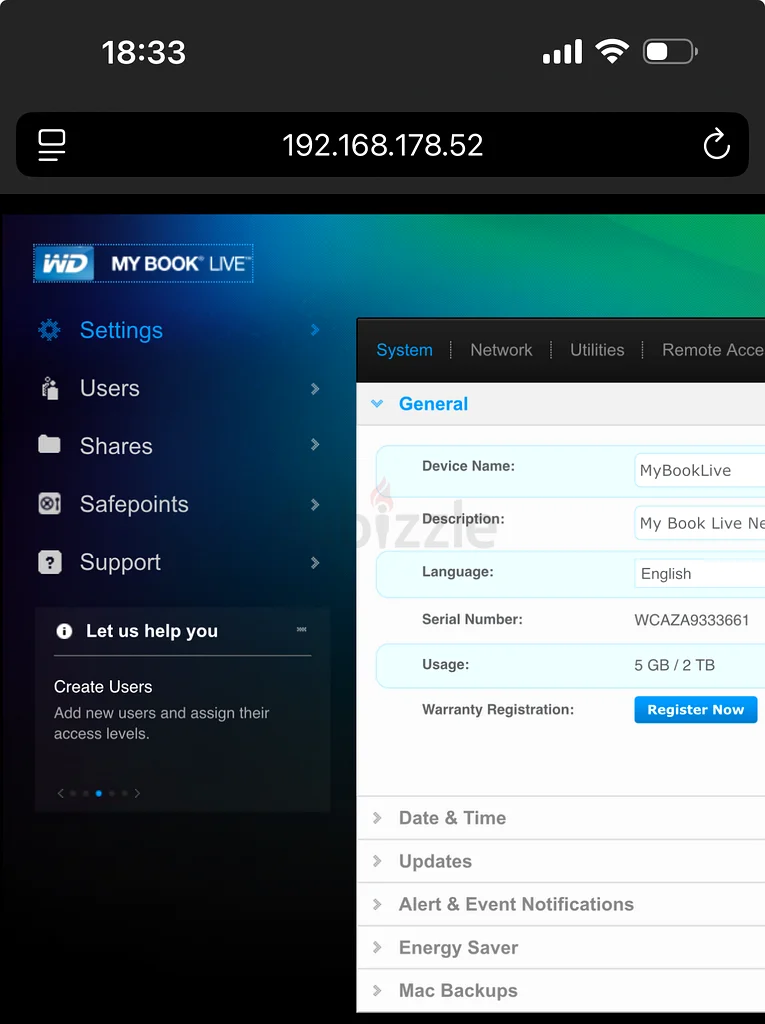This screenshot has height=1024, width=765.
Task: Open the Settings menu item
Action: click(121, 330)
